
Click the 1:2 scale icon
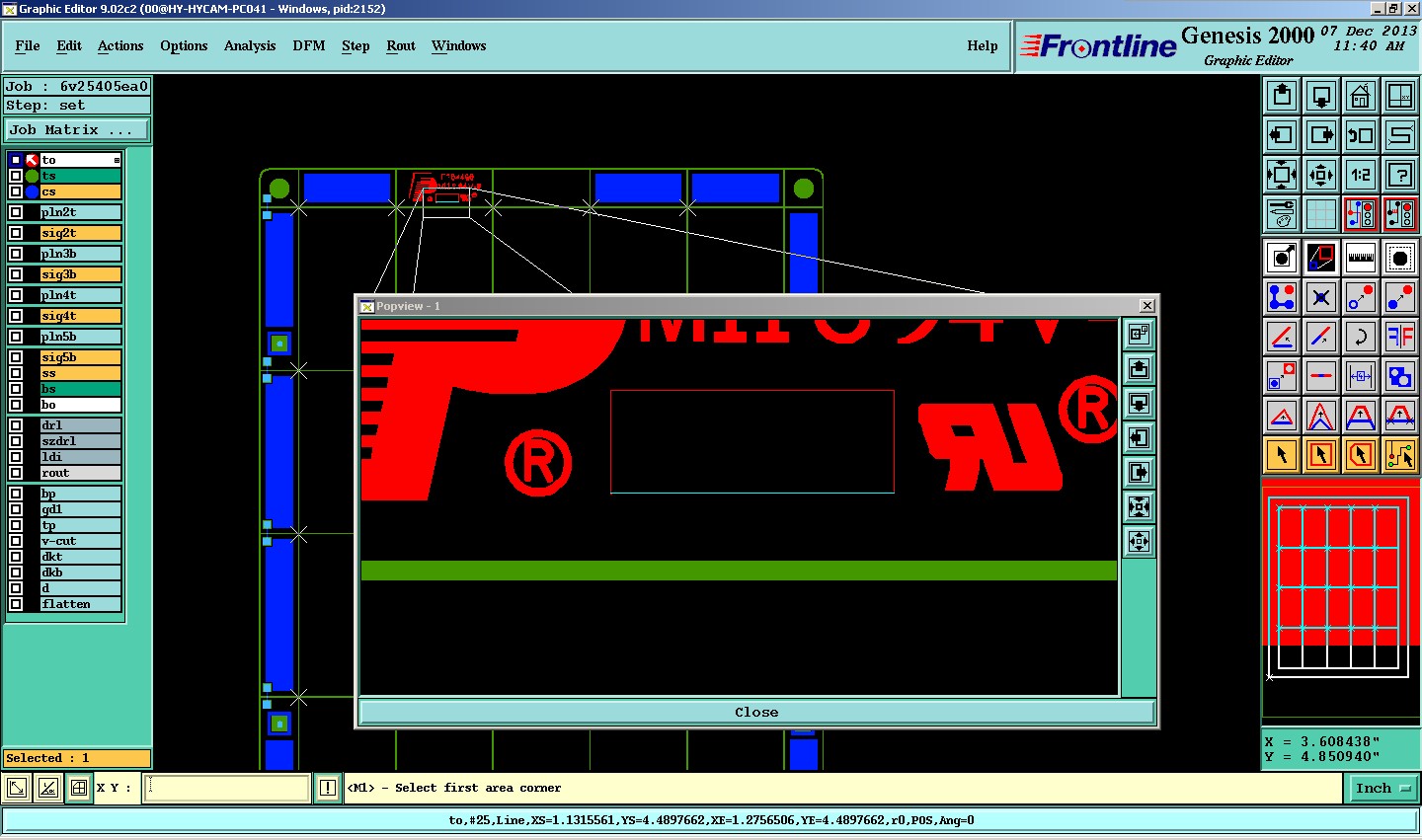click(x=1361, y=175)
